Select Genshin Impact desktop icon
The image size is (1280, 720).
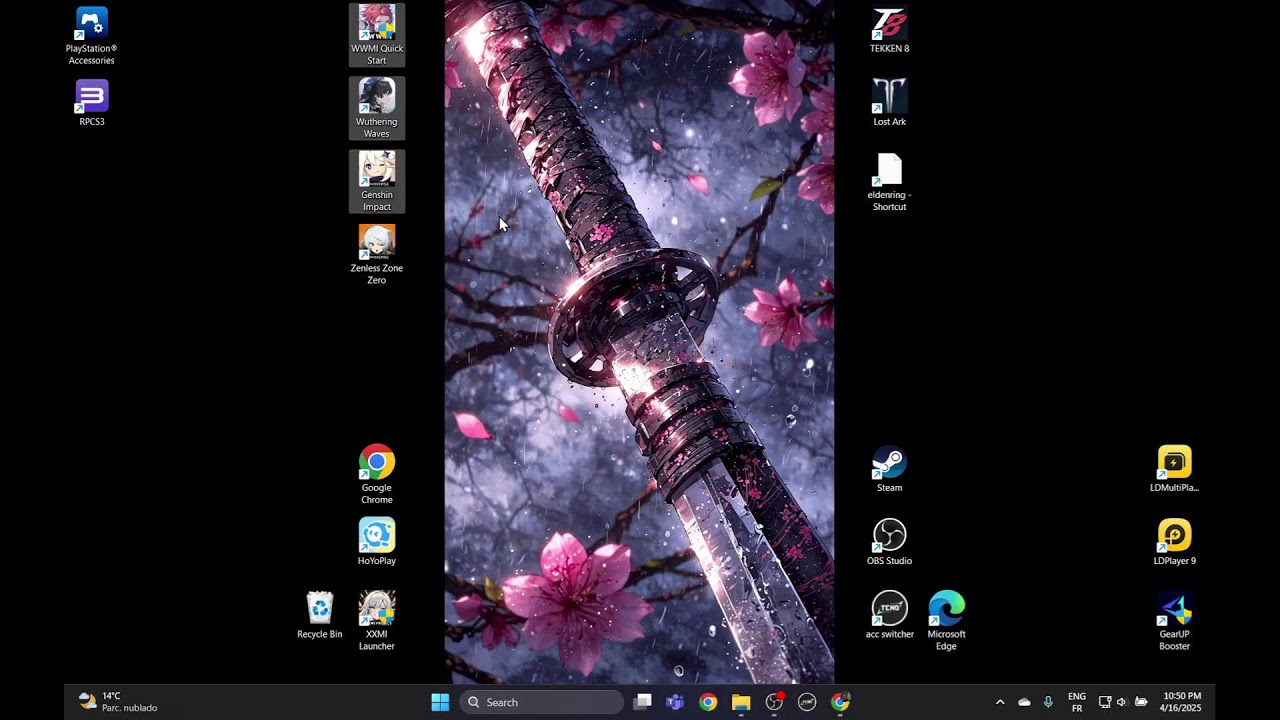[377, 182]
